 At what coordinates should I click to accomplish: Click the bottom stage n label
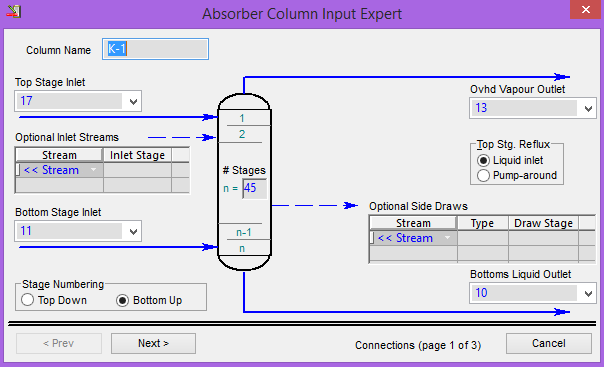[242, 248]
